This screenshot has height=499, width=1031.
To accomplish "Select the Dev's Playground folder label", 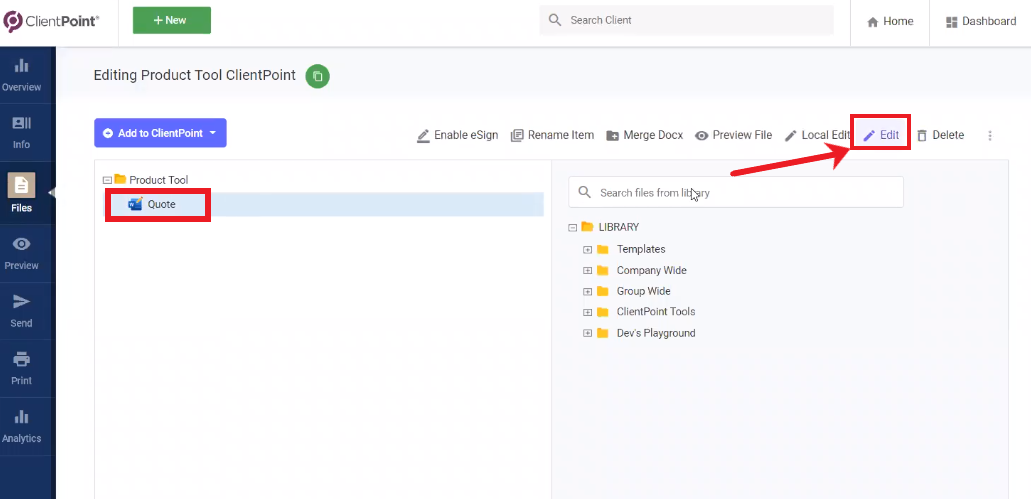I will click(656, 333).
